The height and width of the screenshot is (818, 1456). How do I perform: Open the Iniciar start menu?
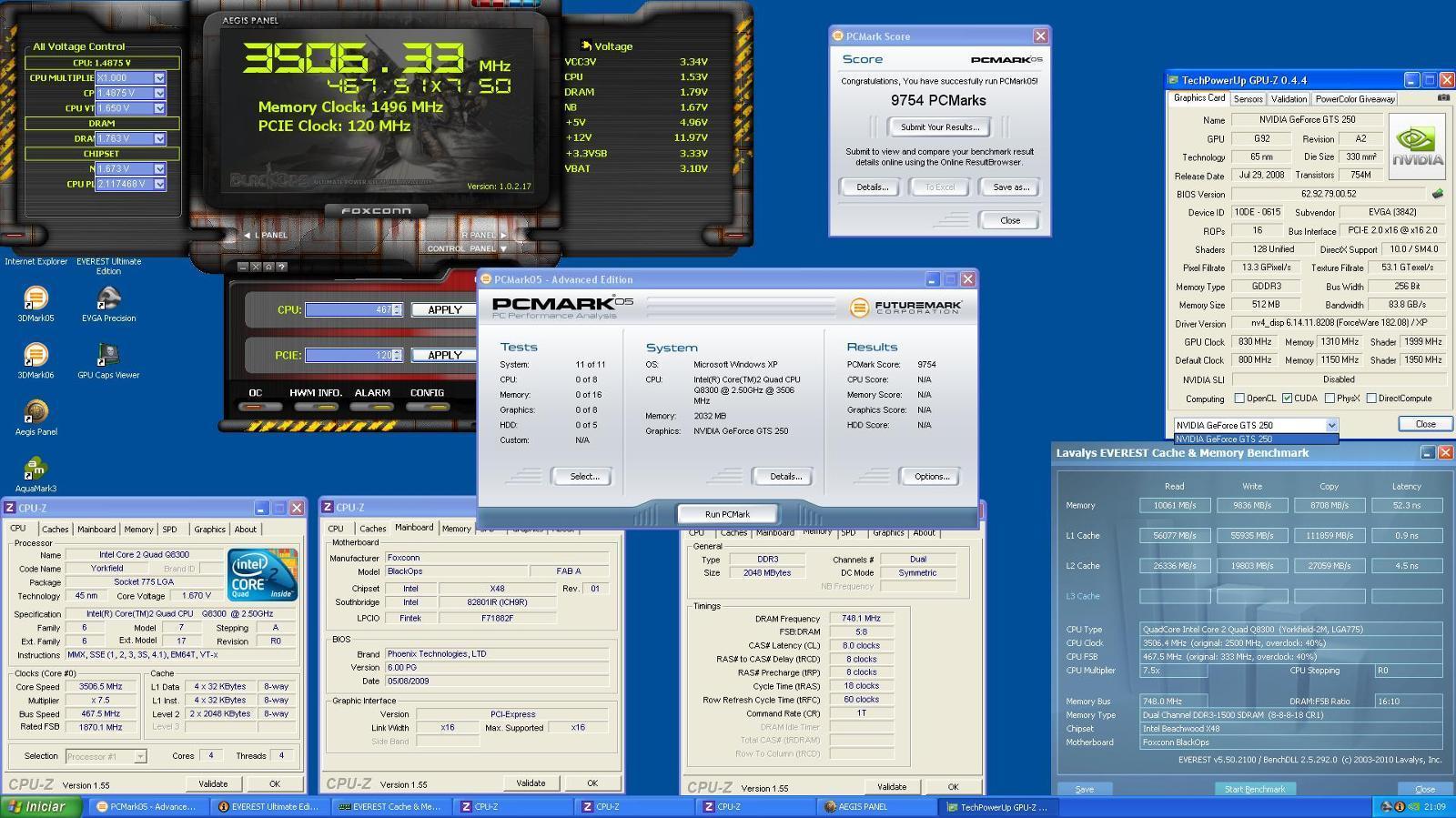click(41, 807)
